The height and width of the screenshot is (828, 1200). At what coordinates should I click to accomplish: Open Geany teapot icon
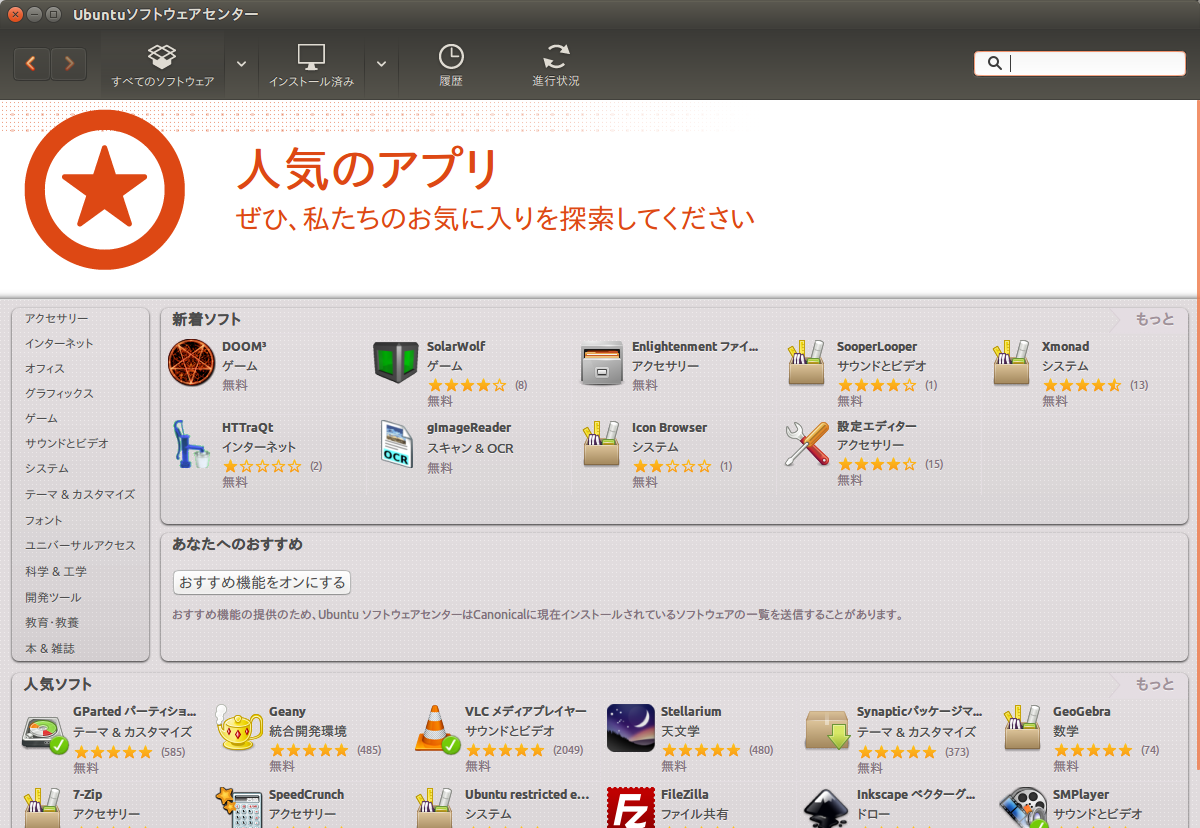pyautogui.click(x=240, y=729)
